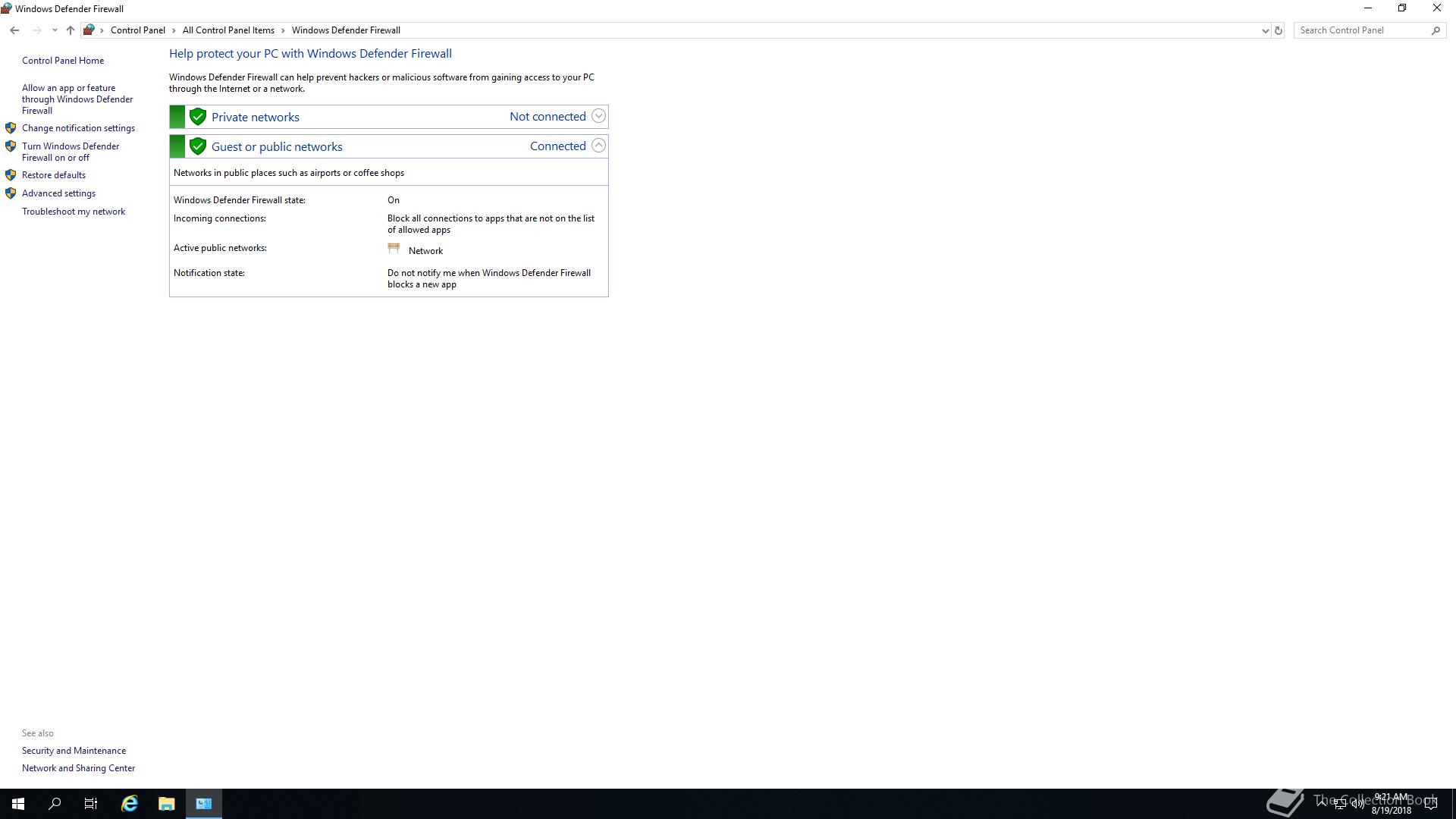Click the Guest or public networks heading
Image resolution: width=1456 pixels, height=819 pixels.
coord(277,146)
